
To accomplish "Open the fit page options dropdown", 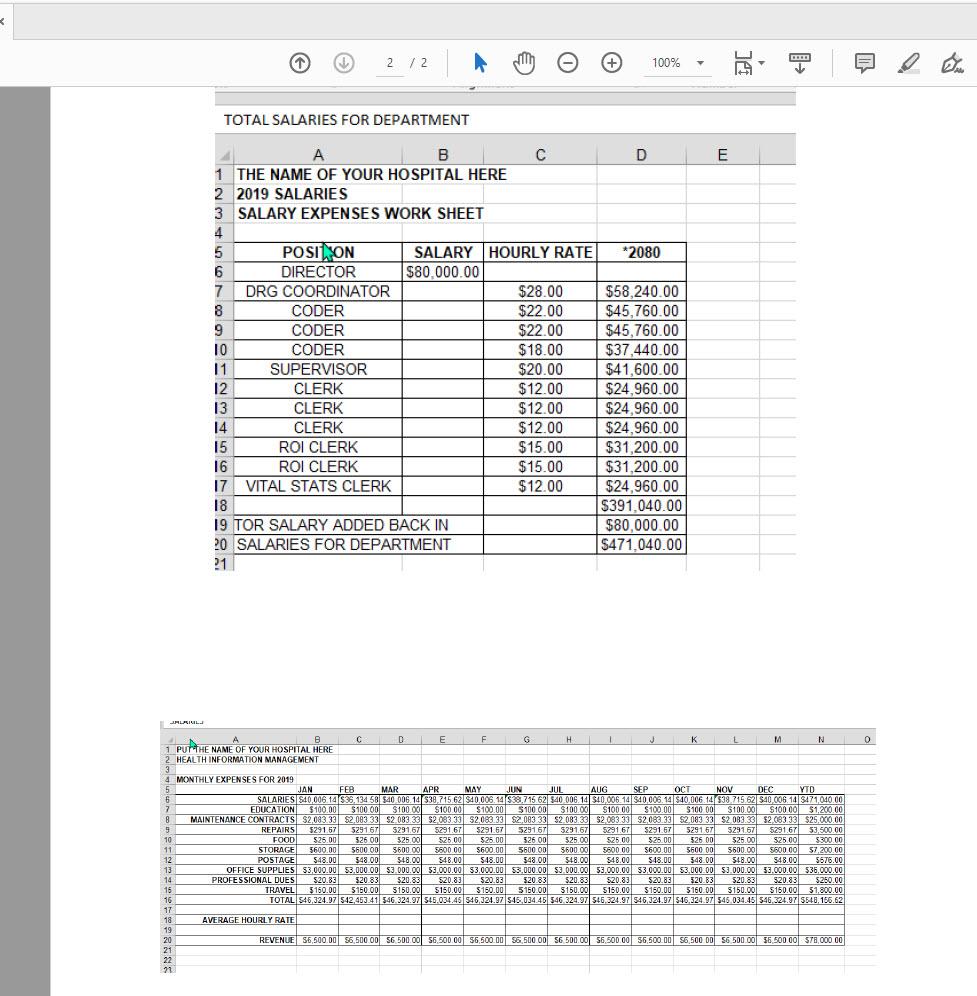I will point(748,63).
